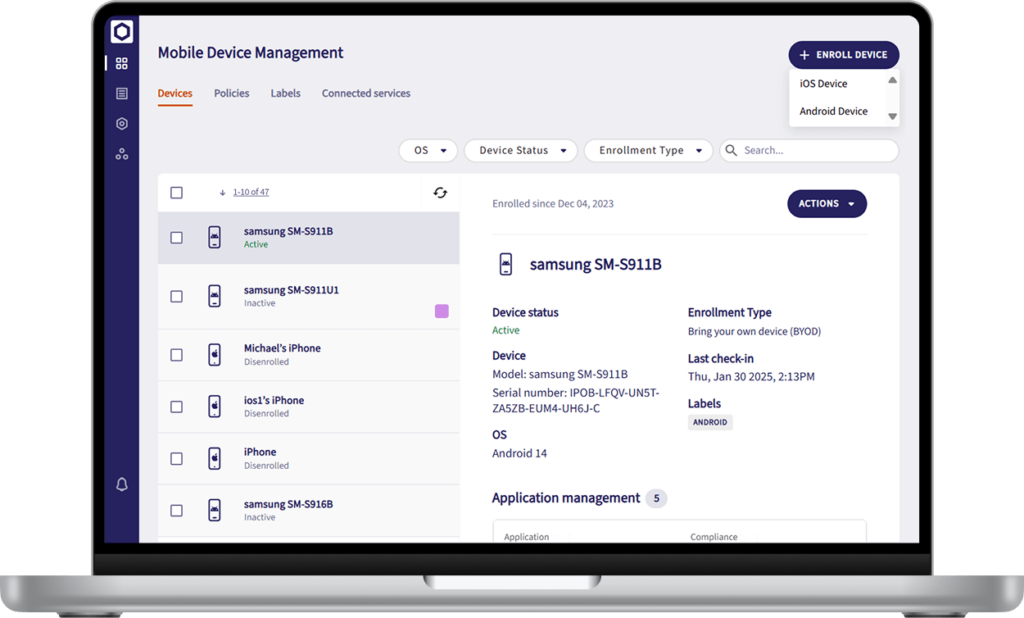Open the Actions button menu
This screenshot has height=618, width=1024.
826,204
